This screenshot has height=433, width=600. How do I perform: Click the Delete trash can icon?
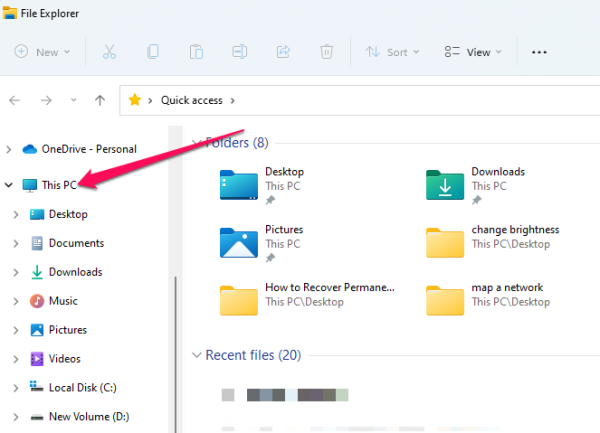point(326,52)
